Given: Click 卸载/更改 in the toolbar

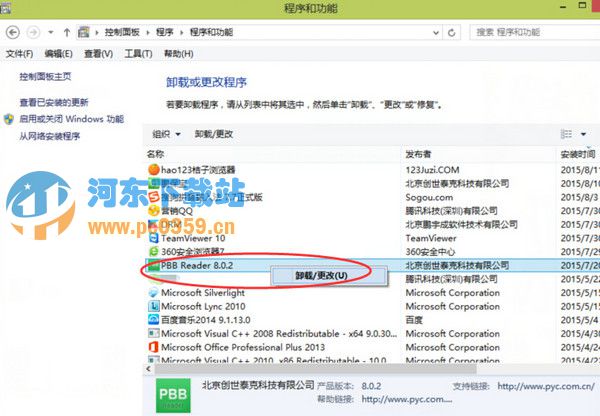Looking at the screenshot, I should (x=214, y=134).
